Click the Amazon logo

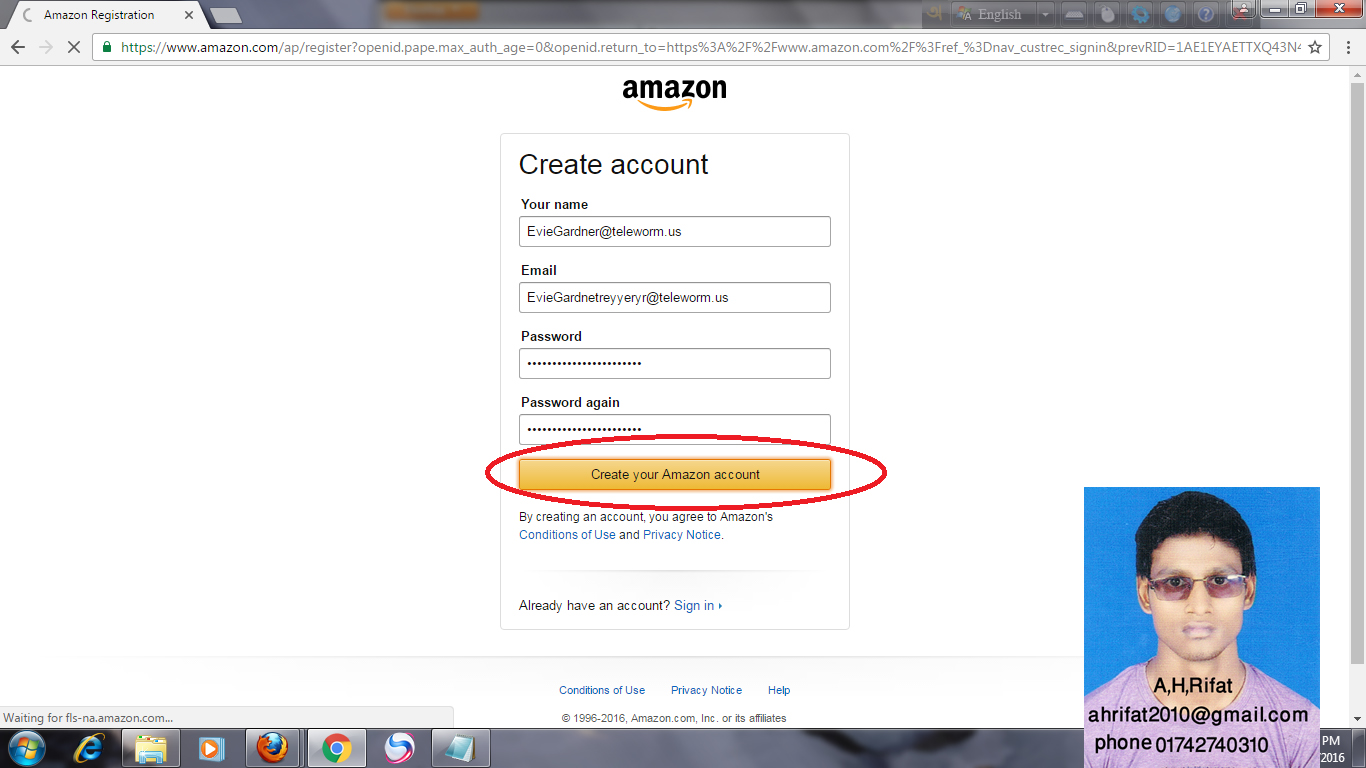[x=674, y=94]
